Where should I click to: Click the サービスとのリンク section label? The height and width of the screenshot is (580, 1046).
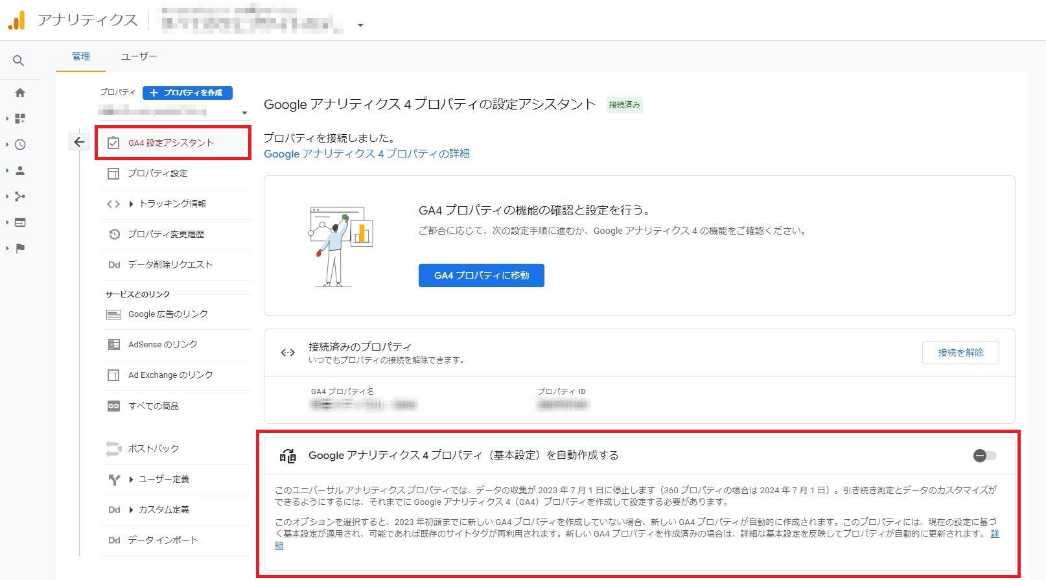click(x=137, y=294)
